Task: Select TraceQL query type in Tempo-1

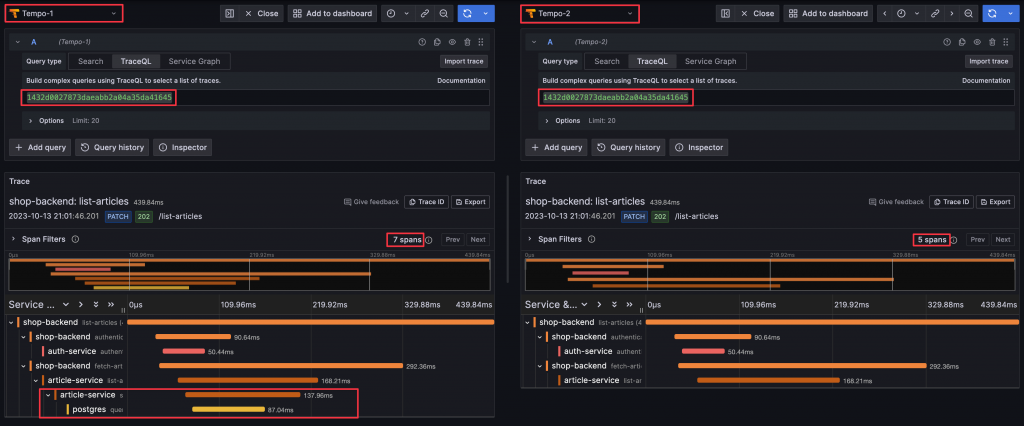Action: (x=136, y=61)
